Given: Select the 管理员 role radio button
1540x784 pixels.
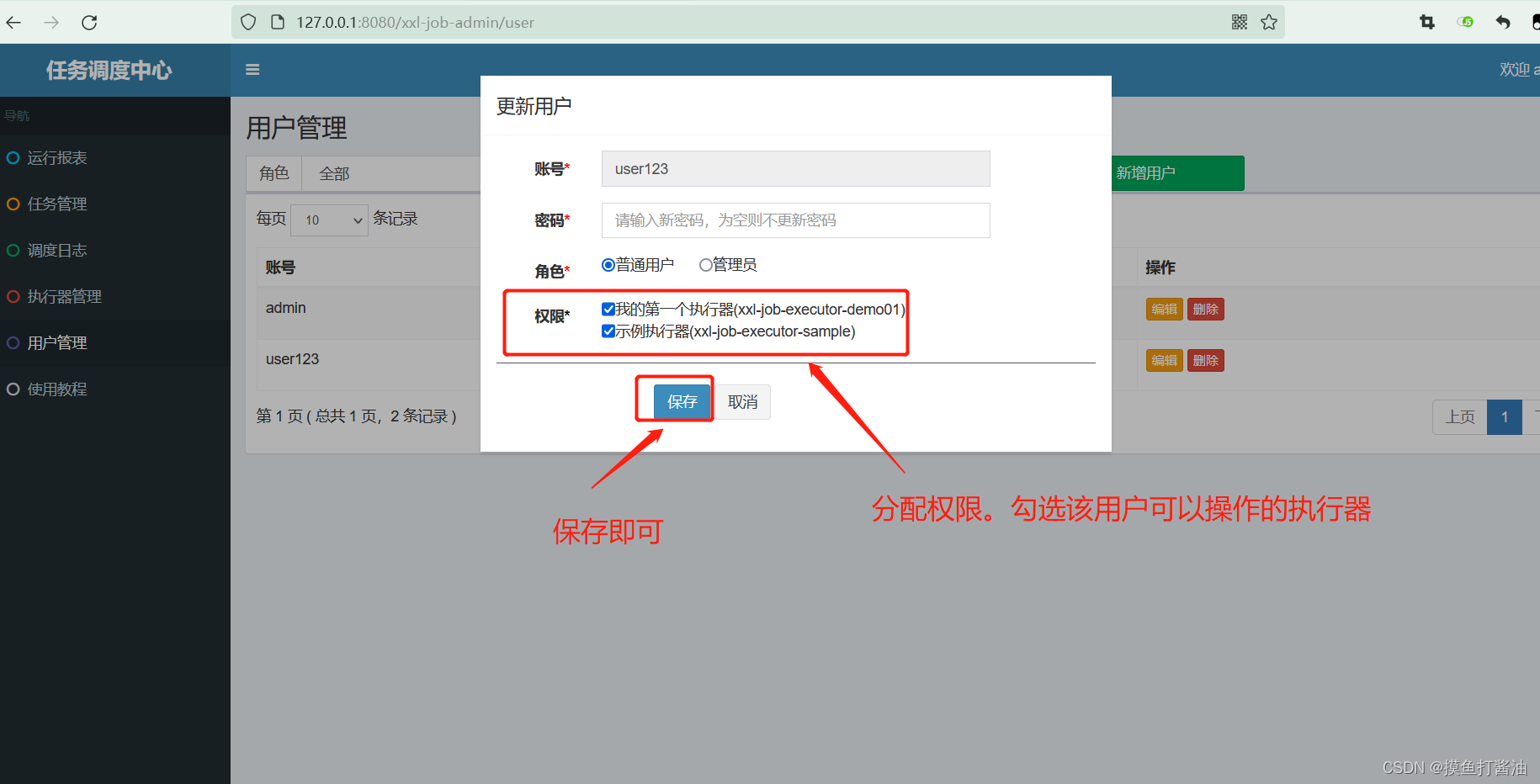Looking at the screenshot, I should point(706,265).
